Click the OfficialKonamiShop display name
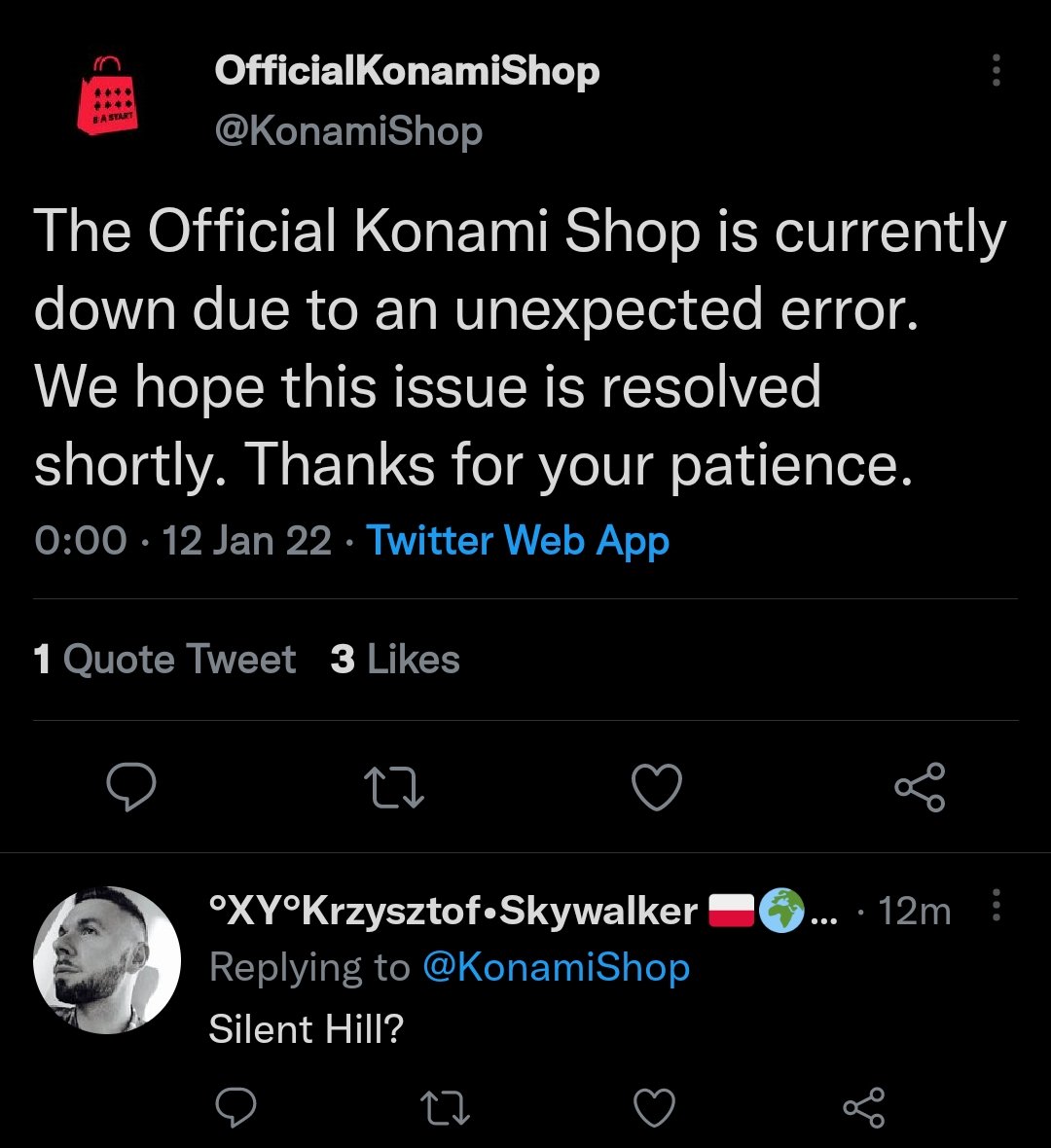This screenshot has height=1148, width=1051. tap(407, 71)
